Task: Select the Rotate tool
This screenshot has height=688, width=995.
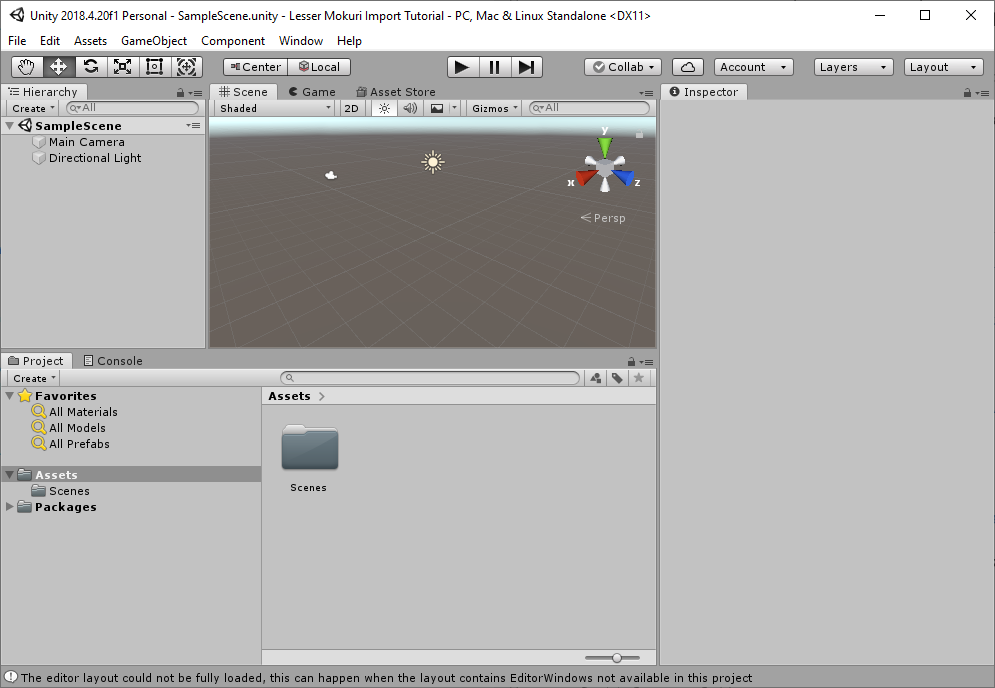Action: click(91, 67)
